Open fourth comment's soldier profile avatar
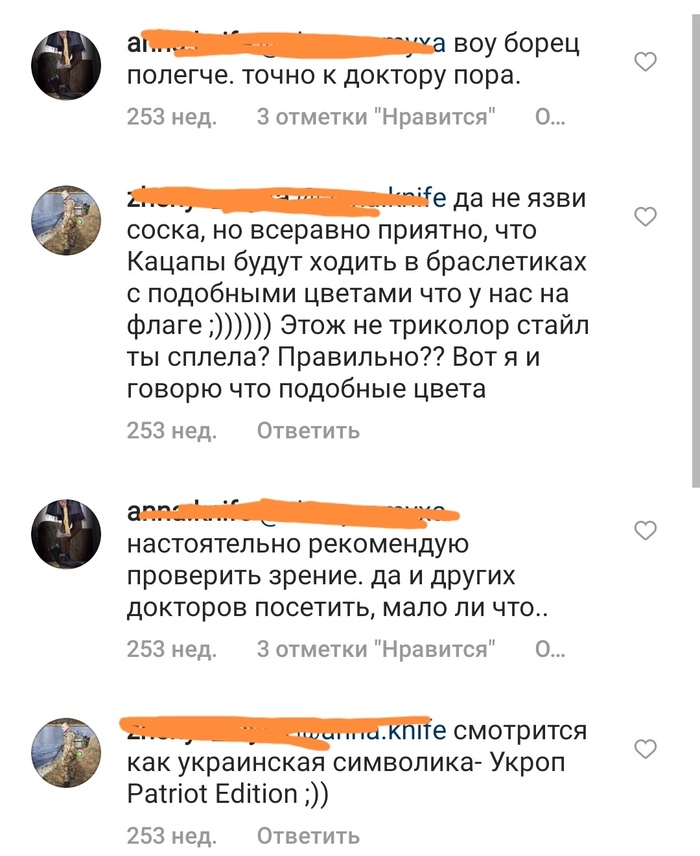Image resolution: width=700 pixels, height=856 pixels. click(66, 752)
